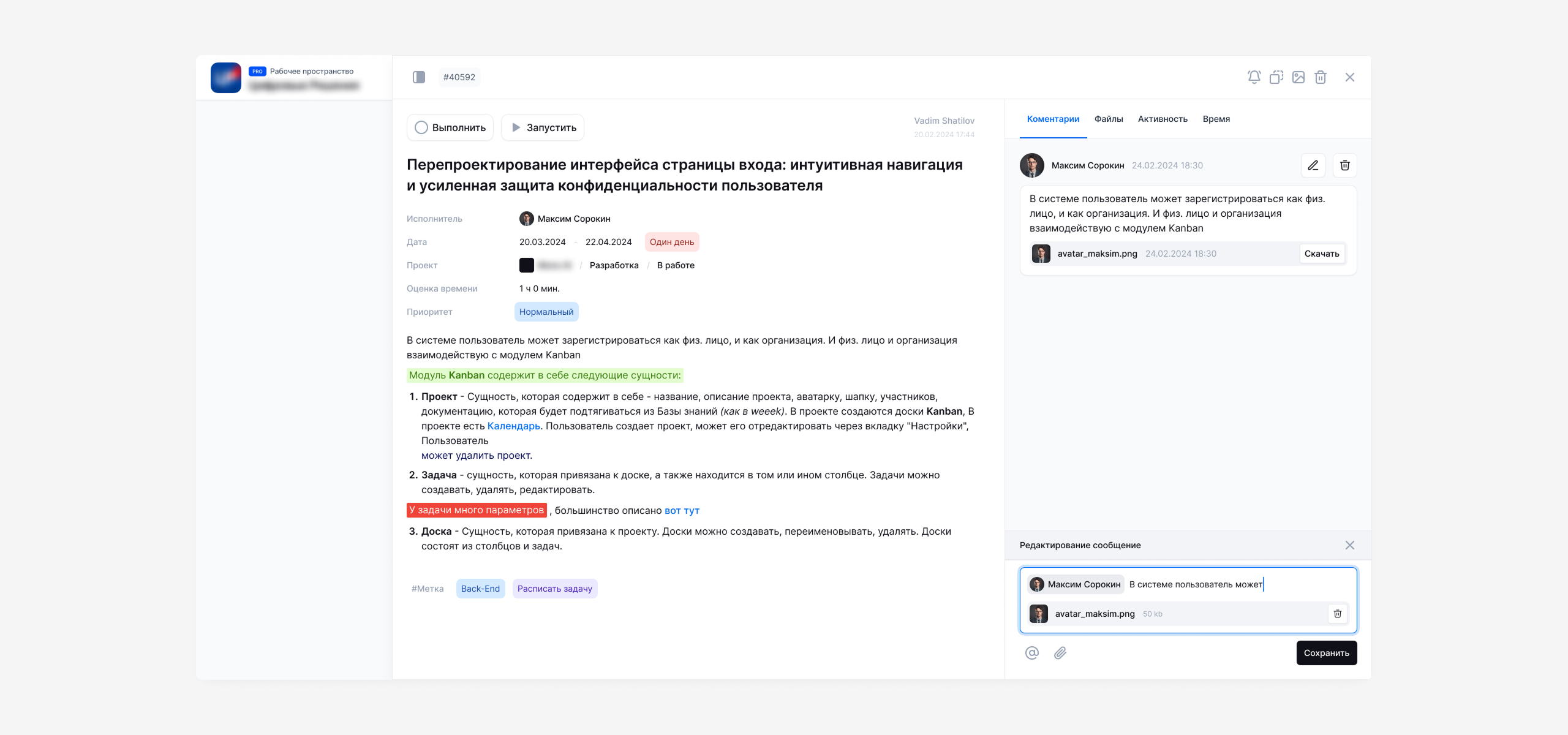1568x735 pixels.
Task: Click the black project color swatch
Action: 527,265
